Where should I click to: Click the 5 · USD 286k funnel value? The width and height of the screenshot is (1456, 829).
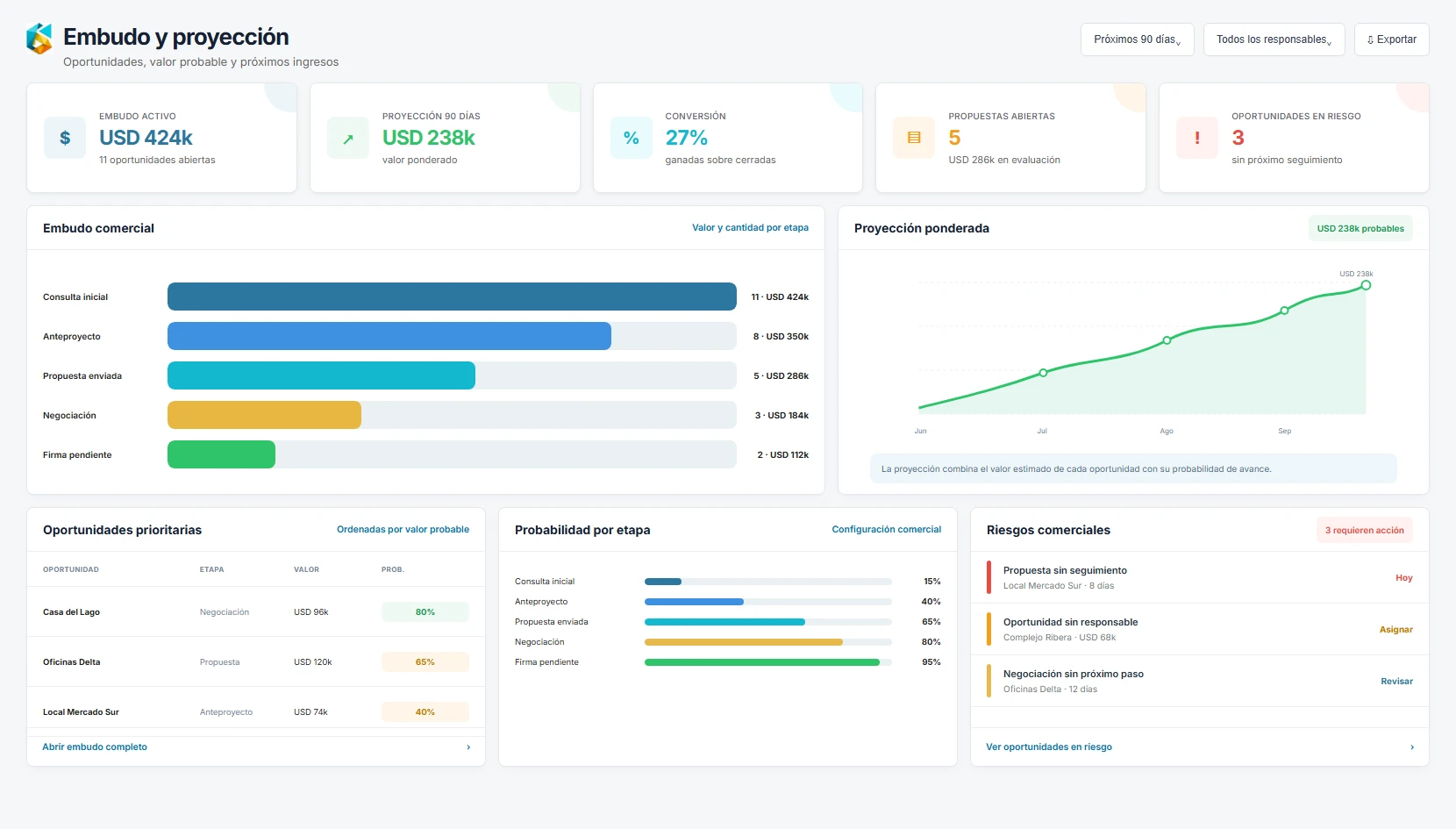[781, 375]
